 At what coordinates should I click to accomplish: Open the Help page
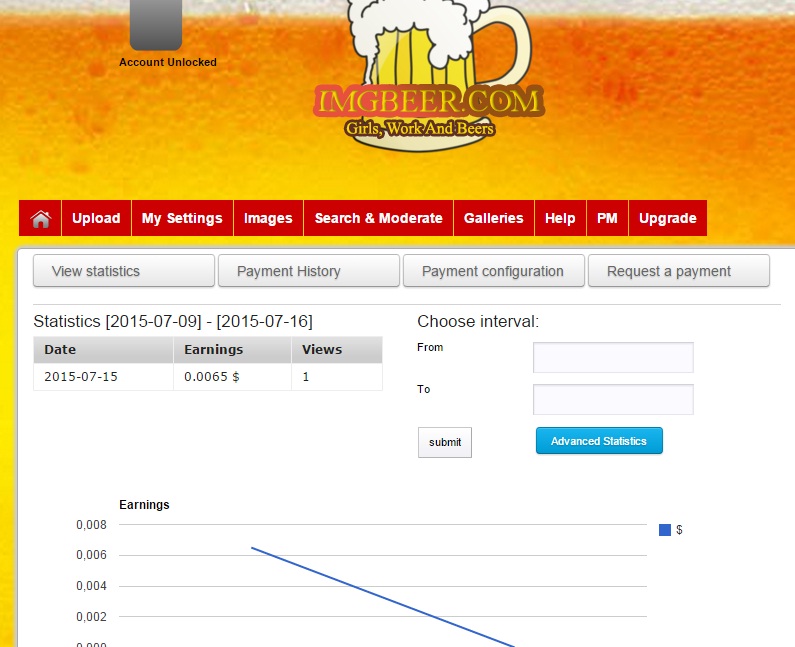pyautogui.click(x=560, y=219)
